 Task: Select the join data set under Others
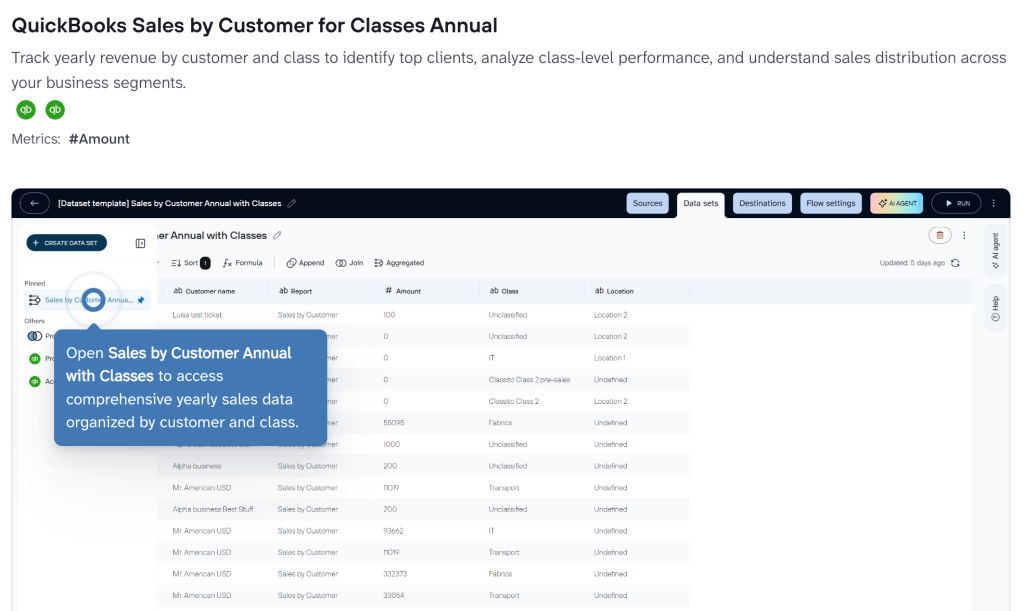40,336
